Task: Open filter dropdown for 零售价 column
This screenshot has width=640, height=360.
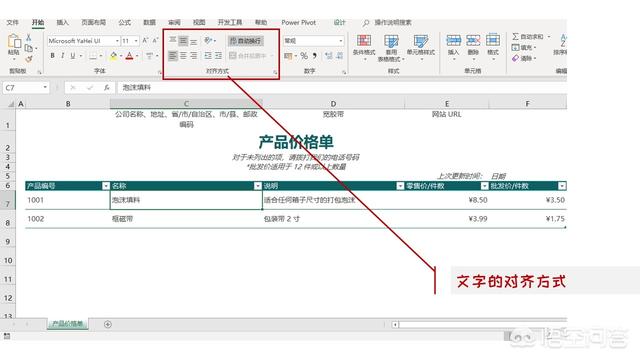Action: point(484,186)
